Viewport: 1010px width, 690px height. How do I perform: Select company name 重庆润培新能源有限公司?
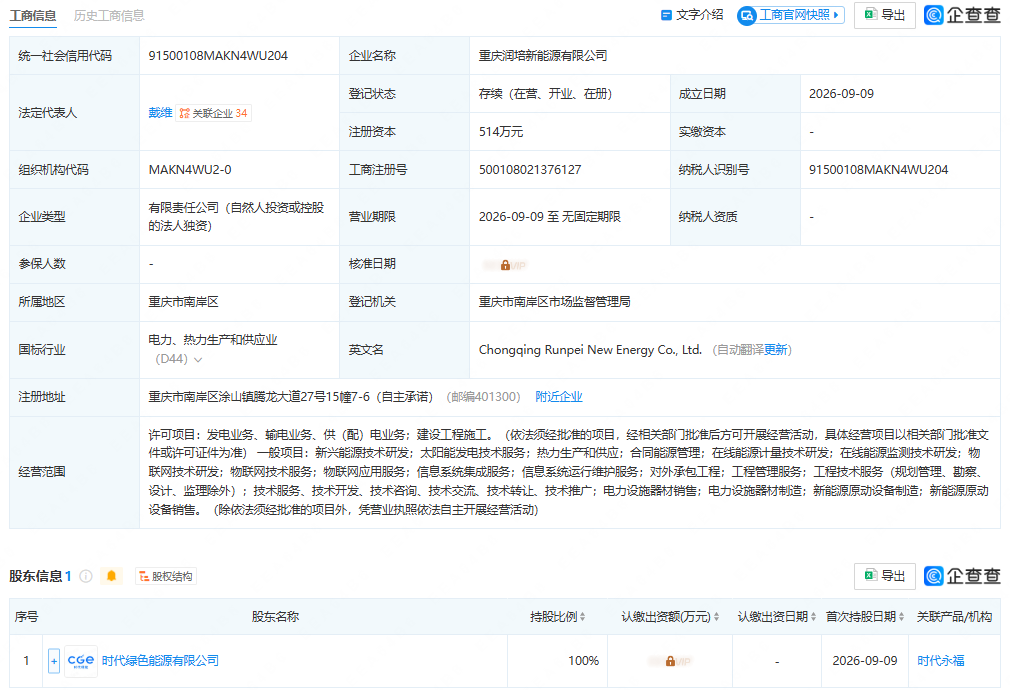click(x=543, y=56)
